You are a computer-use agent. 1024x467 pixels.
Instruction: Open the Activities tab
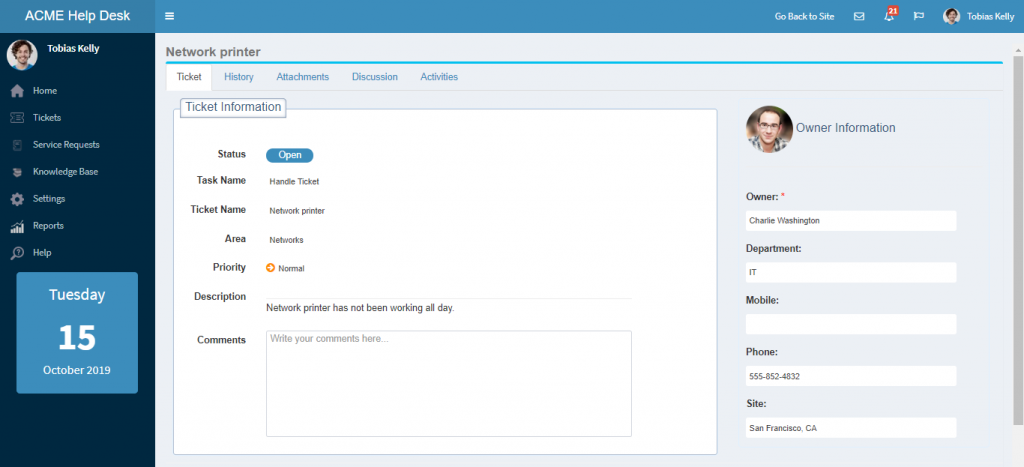(439, 76)
